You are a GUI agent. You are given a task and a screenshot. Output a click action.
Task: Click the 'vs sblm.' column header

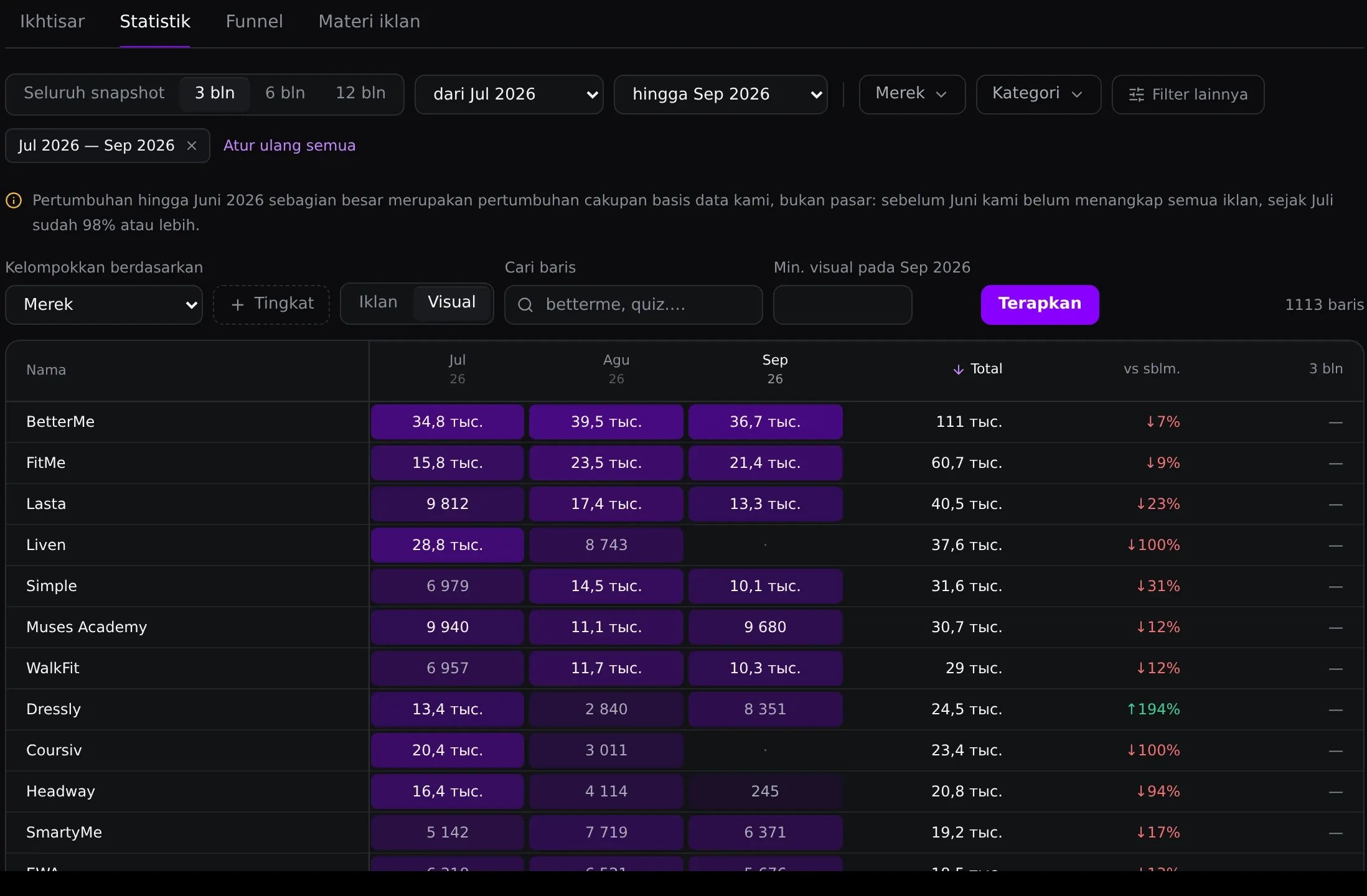(x=1152, y=369)
